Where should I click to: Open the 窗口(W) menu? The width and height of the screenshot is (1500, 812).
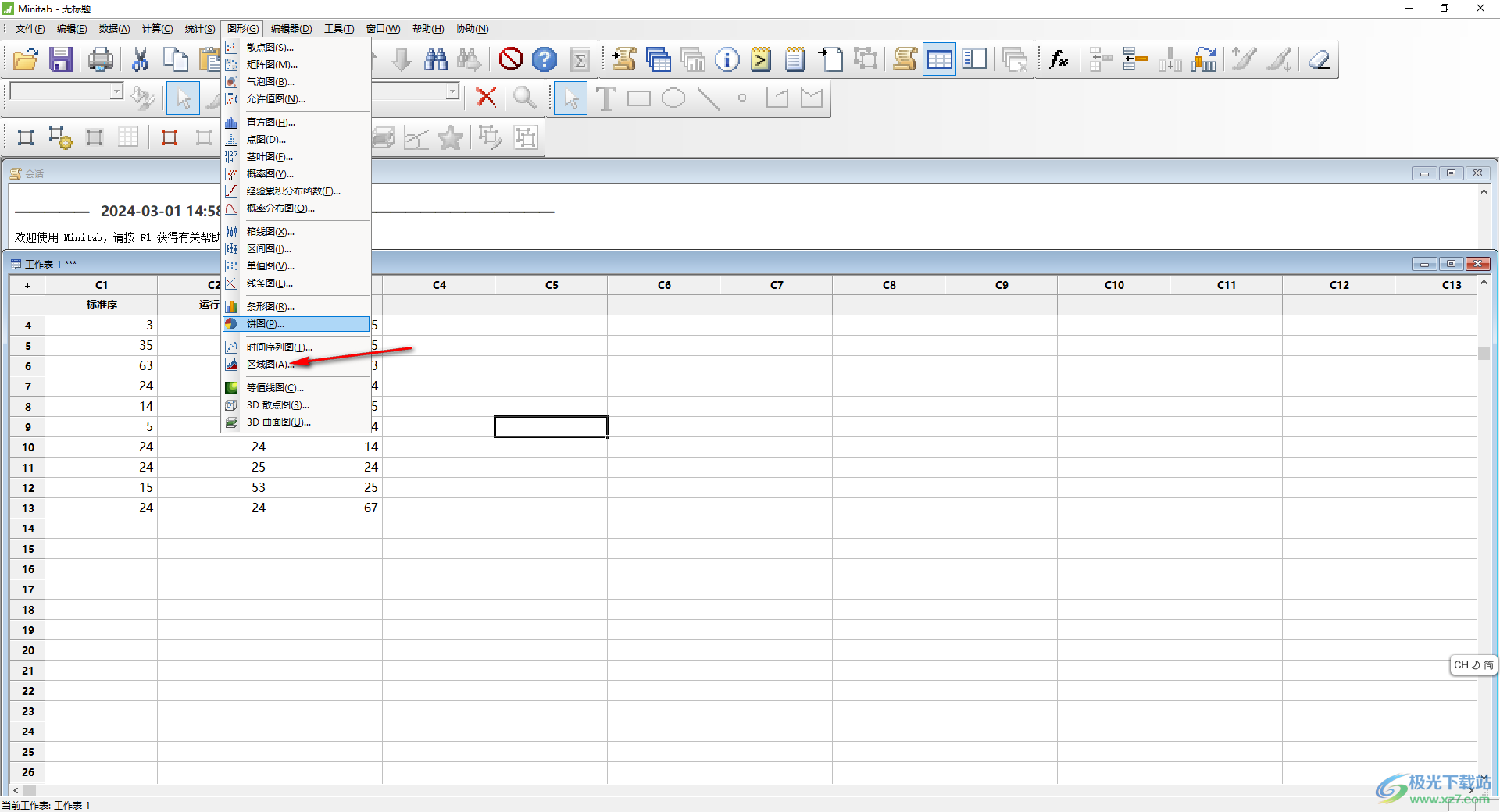(383, 29)
